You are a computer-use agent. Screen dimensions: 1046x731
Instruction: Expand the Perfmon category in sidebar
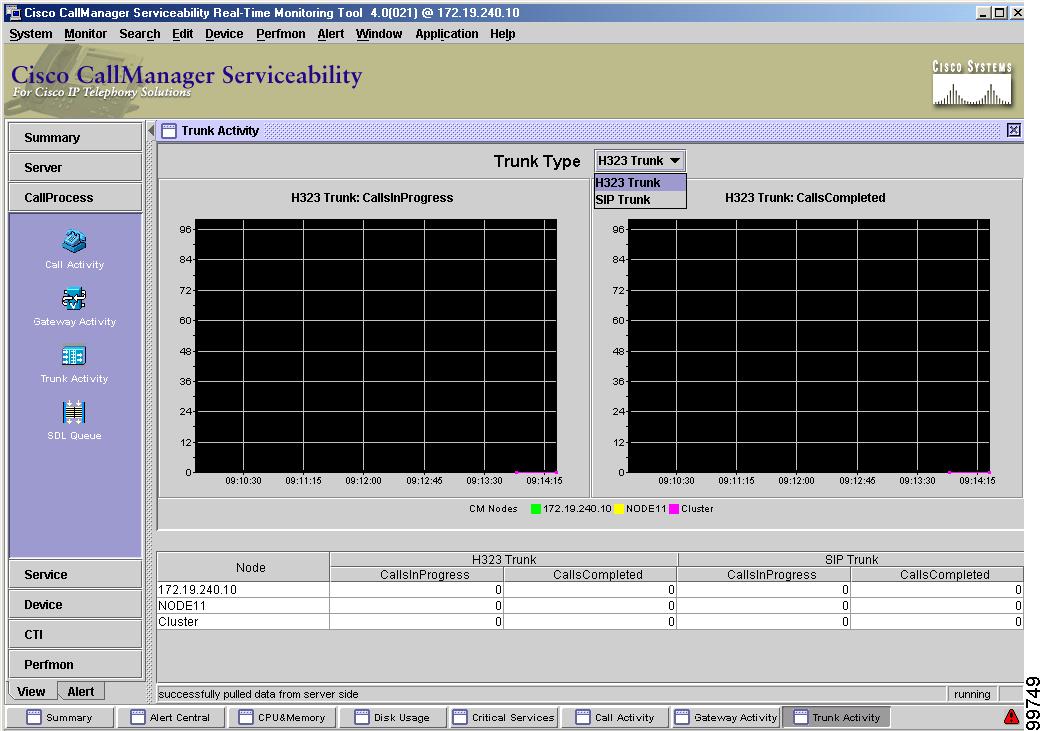[x=75, y=664]
